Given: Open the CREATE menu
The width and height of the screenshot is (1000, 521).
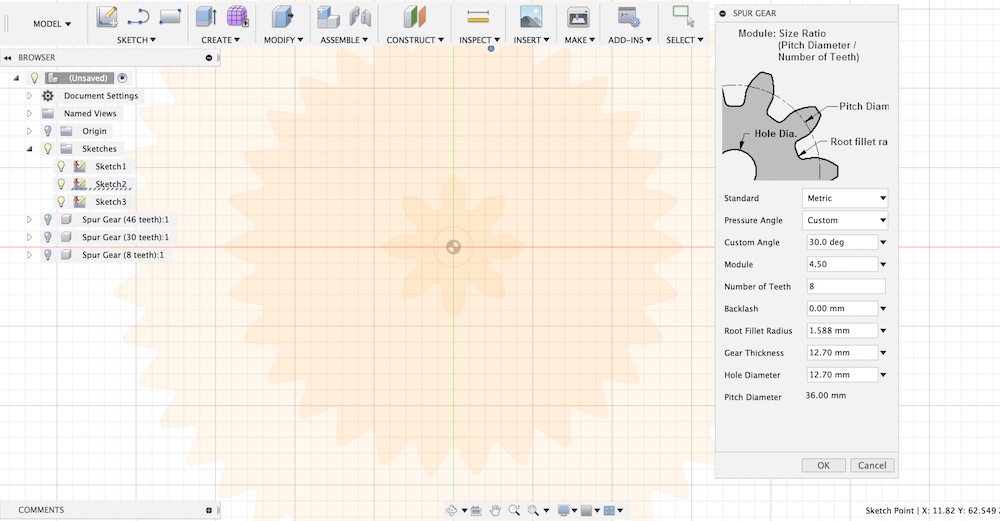Looking at the screenshot, I should point(221,40).
